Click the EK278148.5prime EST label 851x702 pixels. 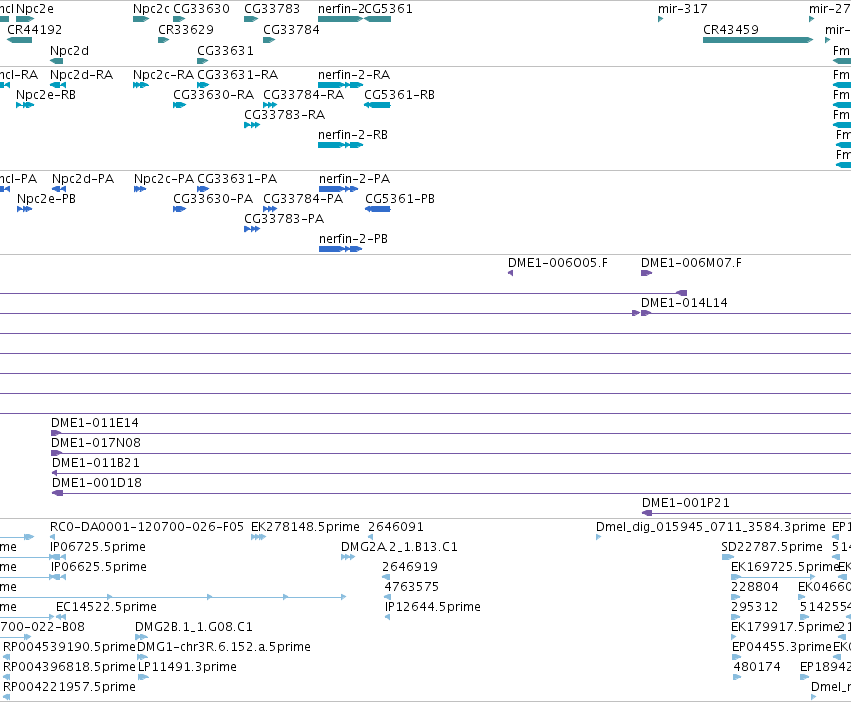305,527
